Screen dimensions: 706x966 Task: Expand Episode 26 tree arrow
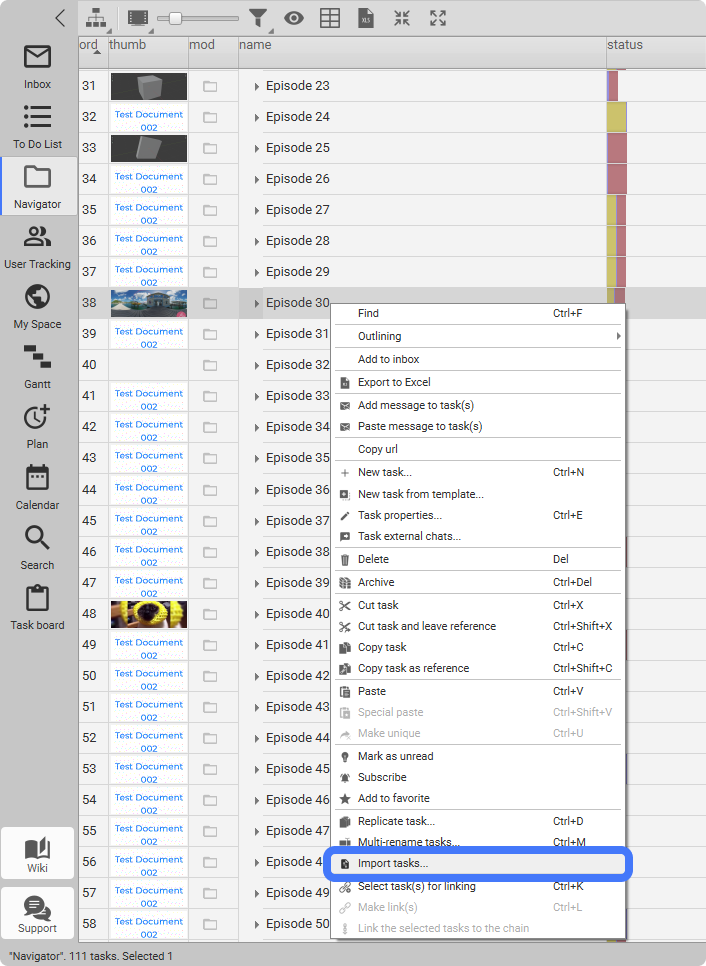pos(256,180)
